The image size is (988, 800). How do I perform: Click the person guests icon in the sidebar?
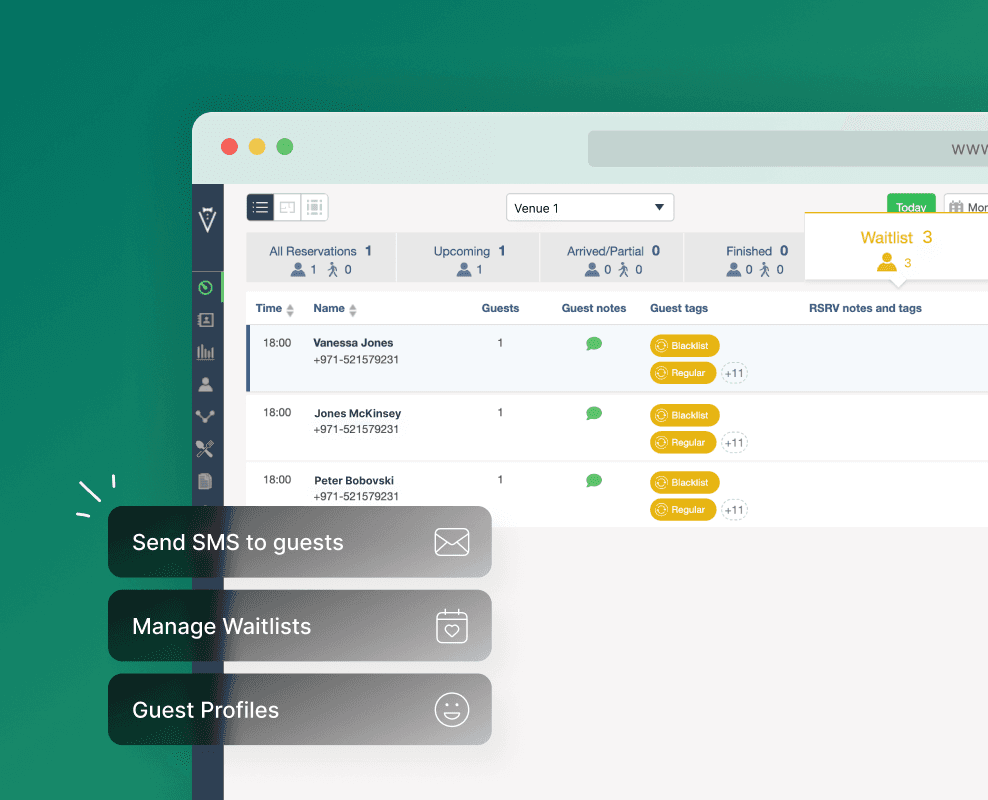pyautogui.click(x=206, y=384)
